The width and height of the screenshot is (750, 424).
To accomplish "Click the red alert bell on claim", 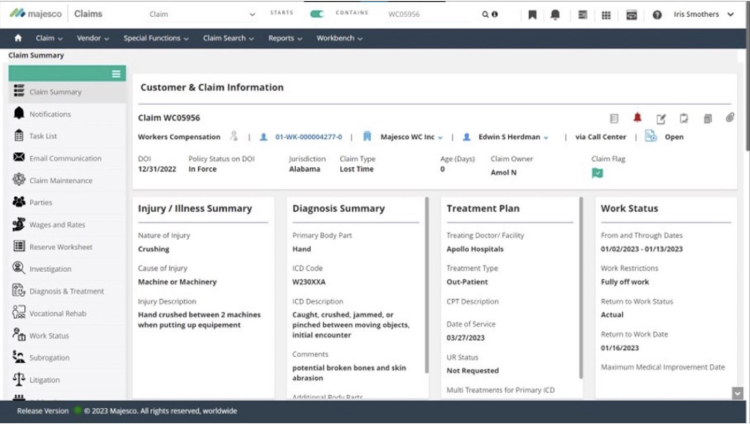I will coord(637,117).
